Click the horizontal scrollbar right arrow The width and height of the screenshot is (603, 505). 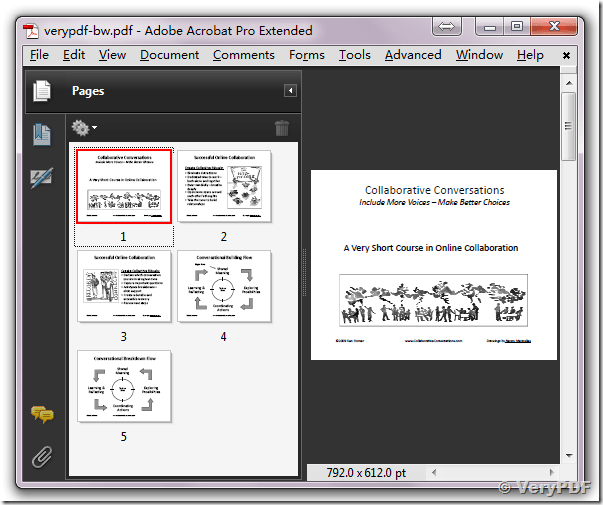click(552, 472)
